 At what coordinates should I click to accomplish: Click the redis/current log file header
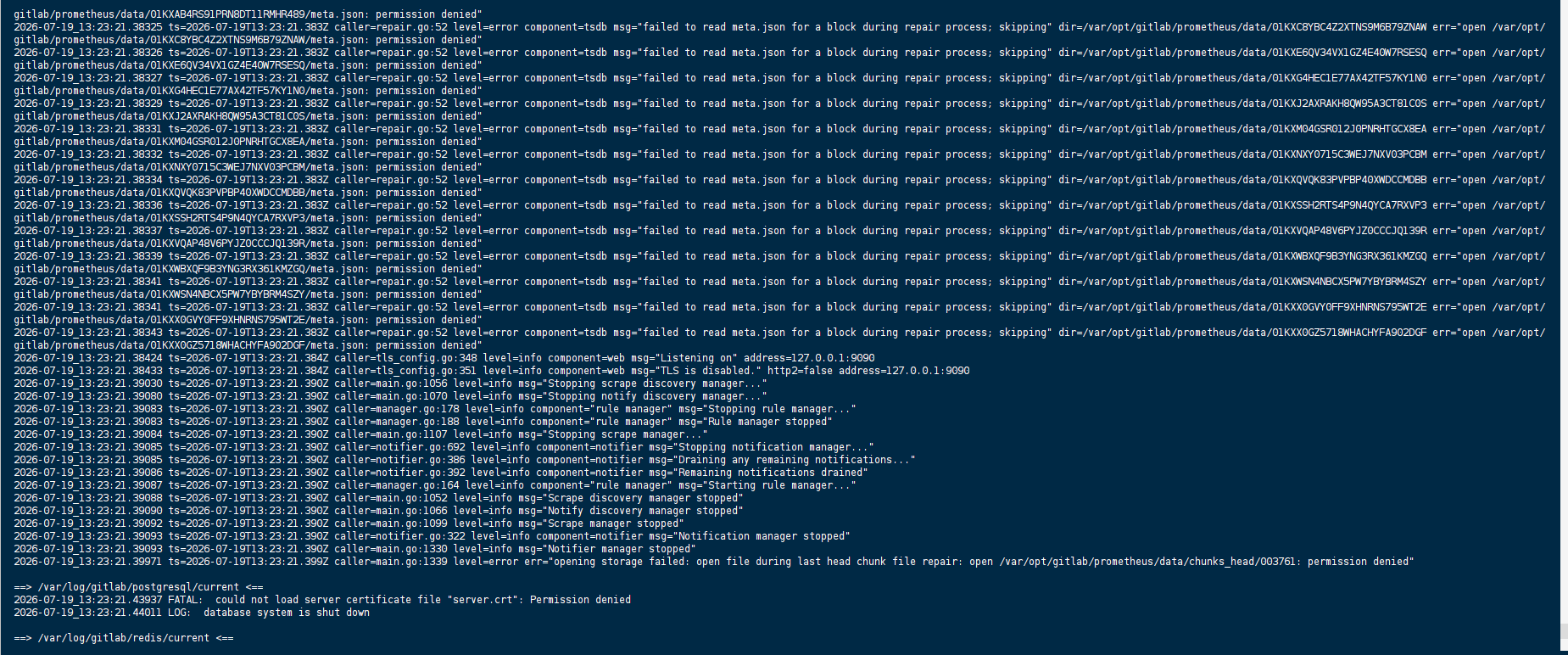[124, 638]
